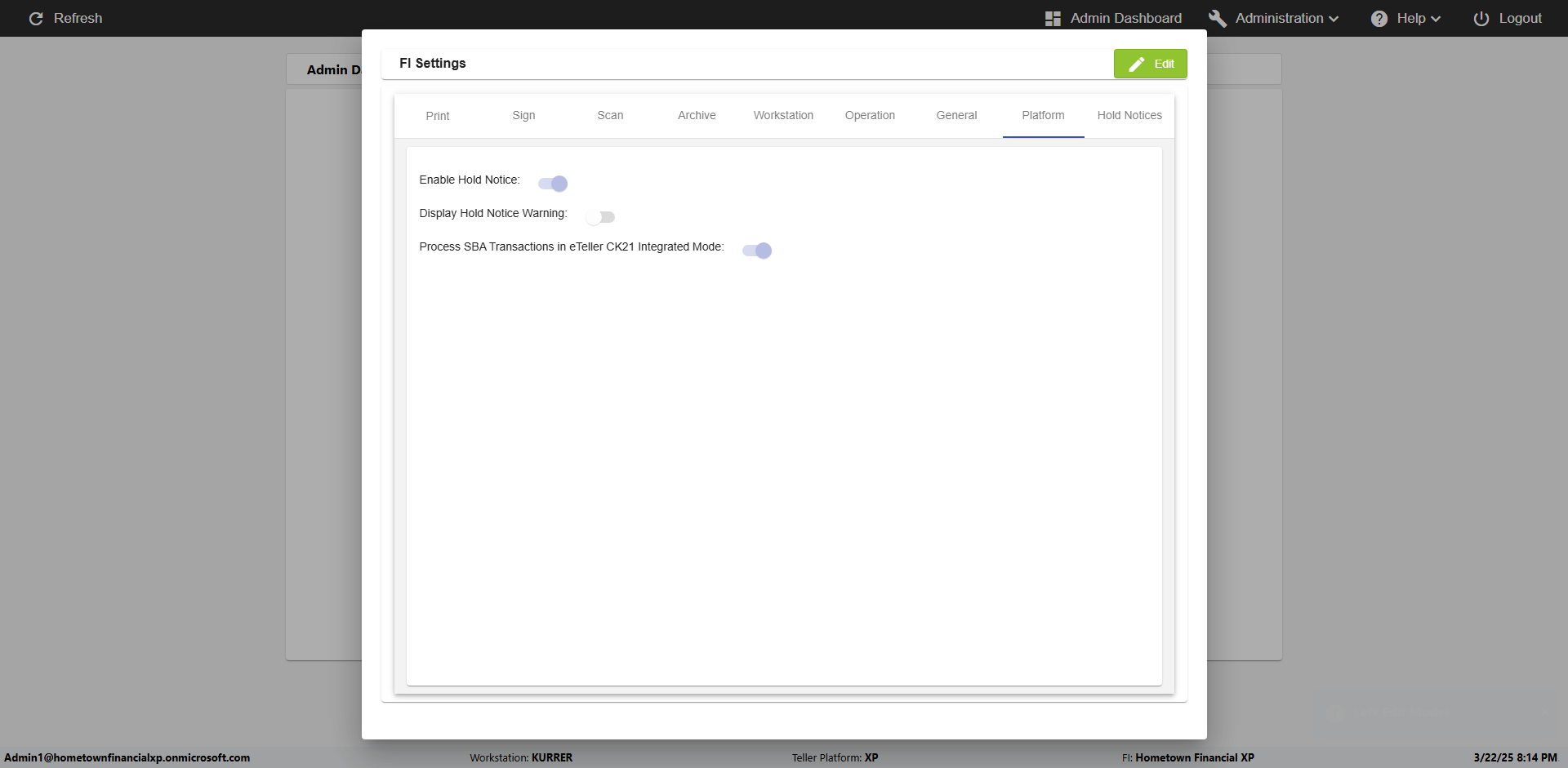
Task: Click the Help question mark icon
Action: pos(1379,18)
